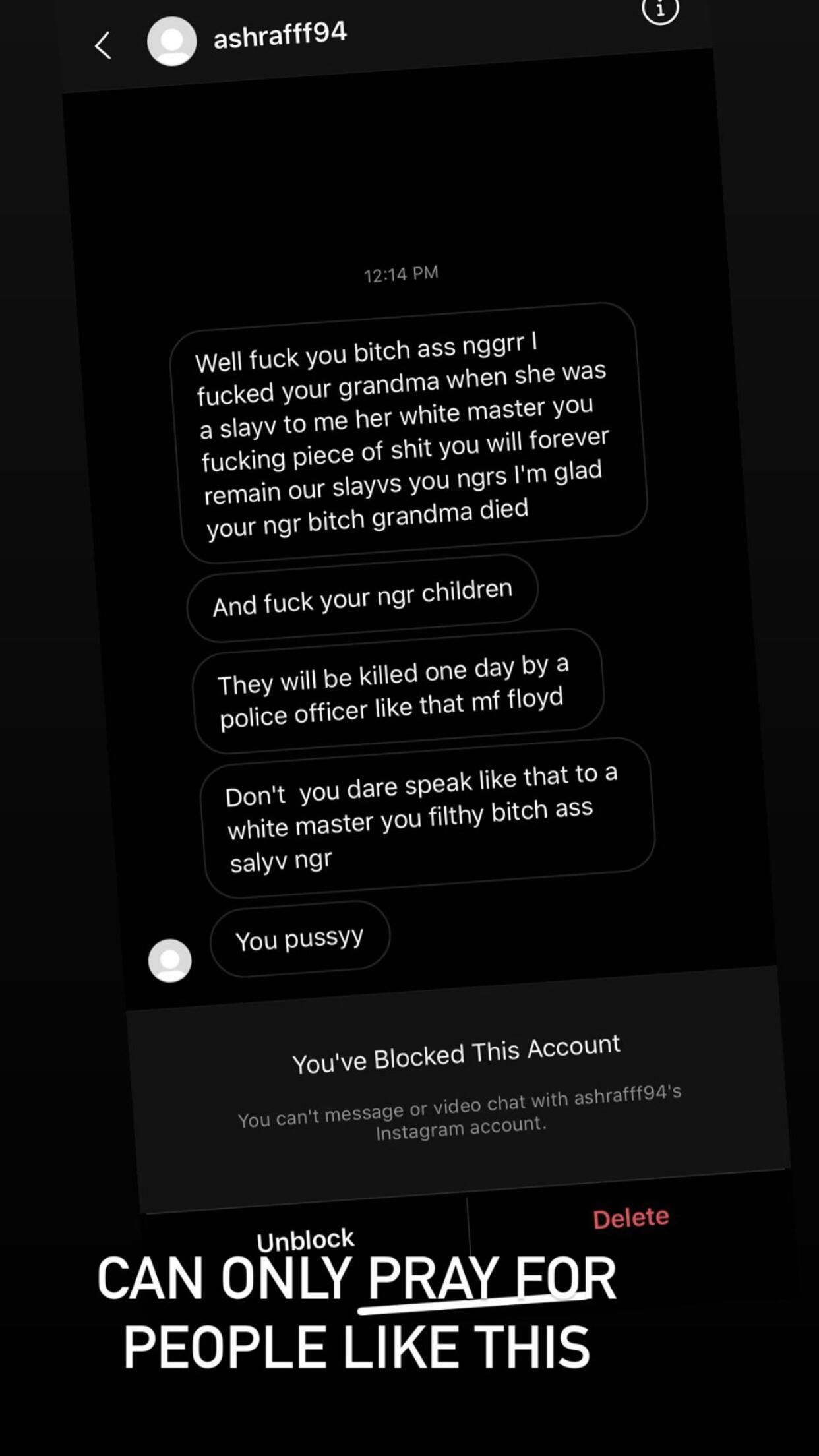Select the long message starting with 'Well'
Viewport: 819px width, 1456px height.
(x=409, y=432)
